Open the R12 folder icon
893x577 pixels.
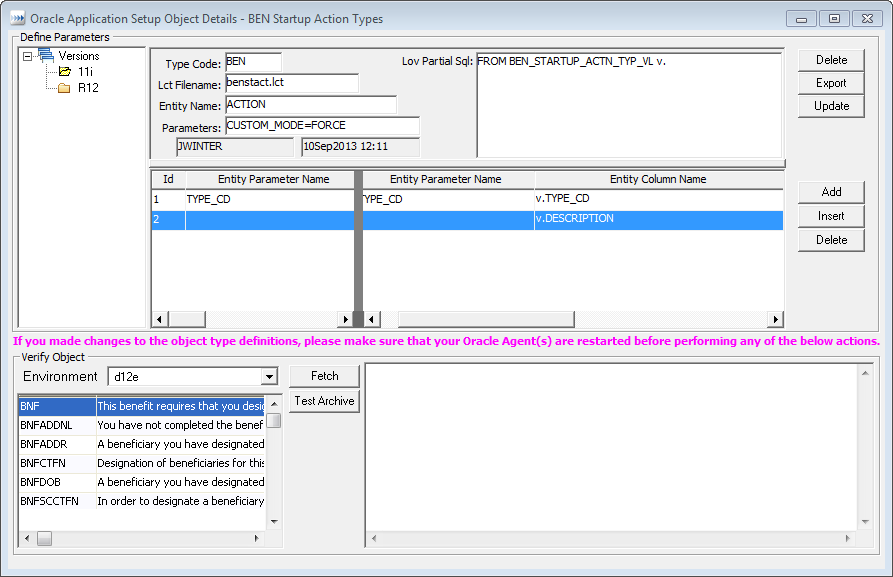pos(64,88)
